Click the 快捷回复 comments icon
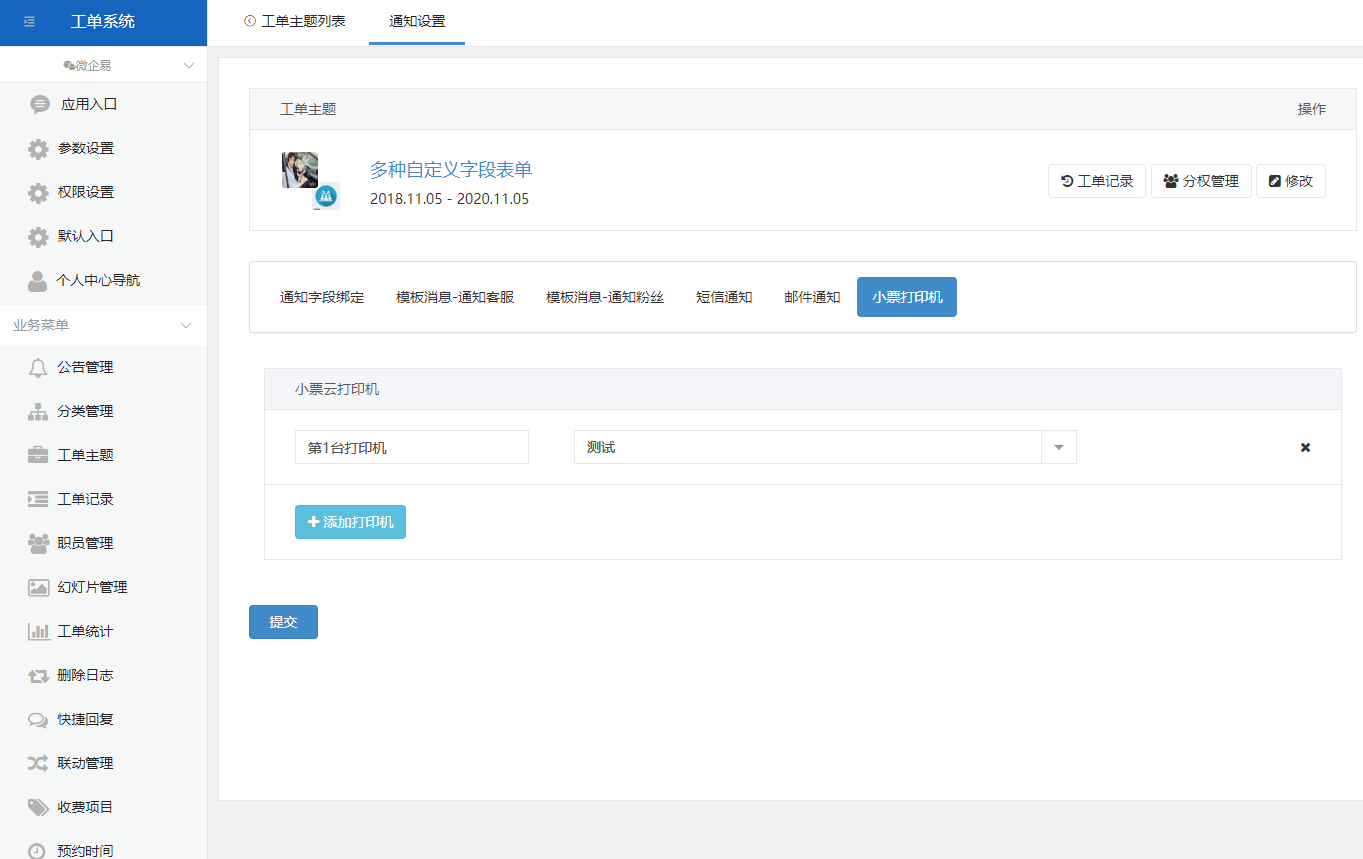The width and height of the screenshot is (1363, 859). tap(38, 719)
